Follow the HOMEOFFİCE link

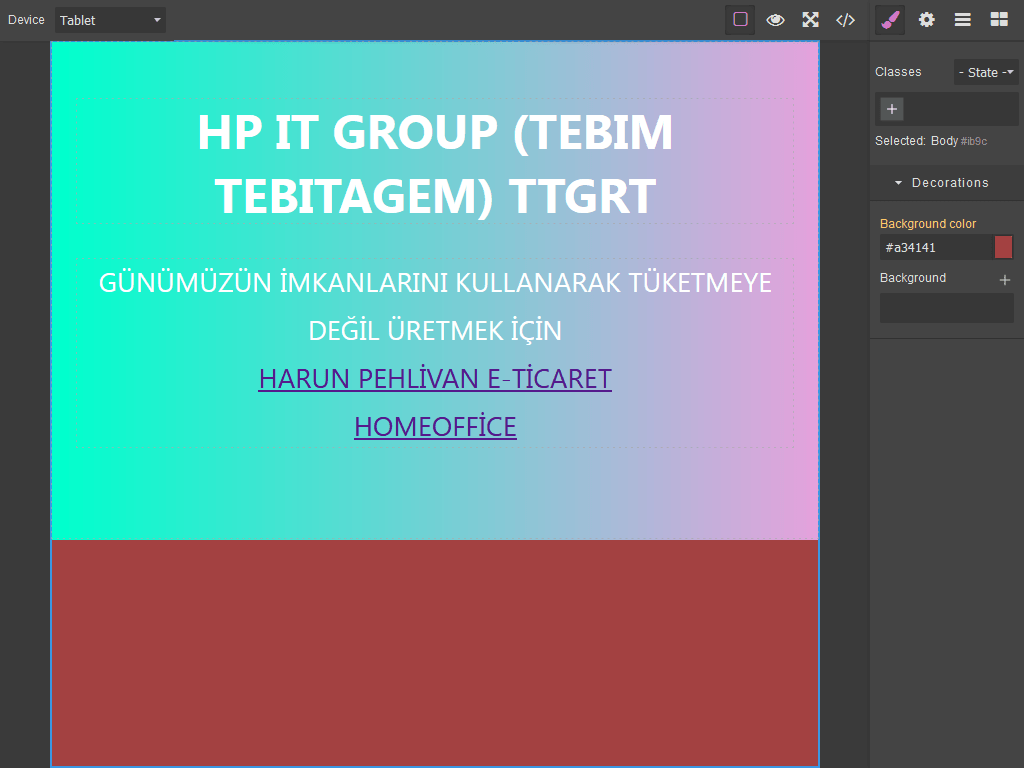pyautogui.click(x=435, y=427)
